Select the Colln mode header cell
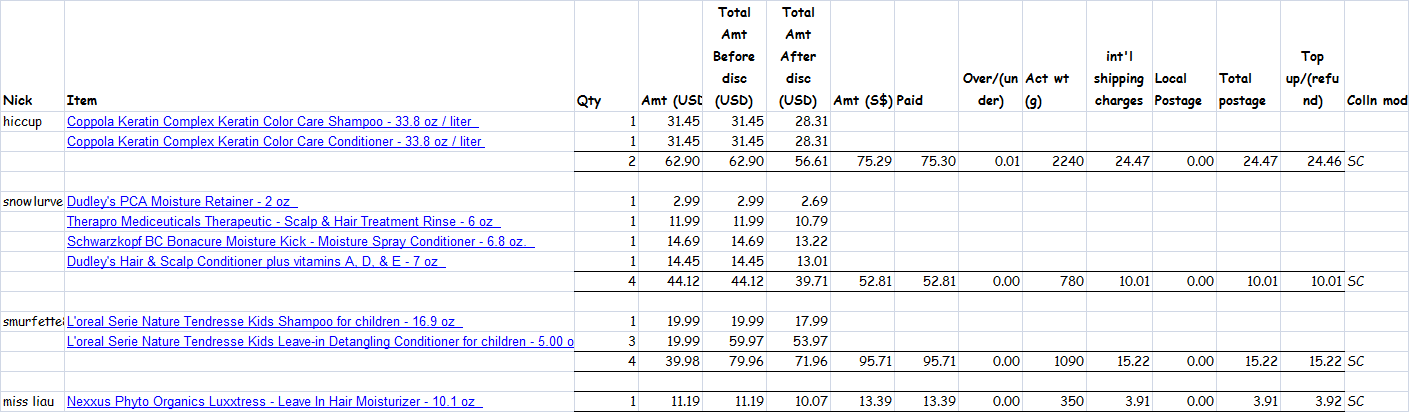1409x412 pixels. coord(1376,56)
